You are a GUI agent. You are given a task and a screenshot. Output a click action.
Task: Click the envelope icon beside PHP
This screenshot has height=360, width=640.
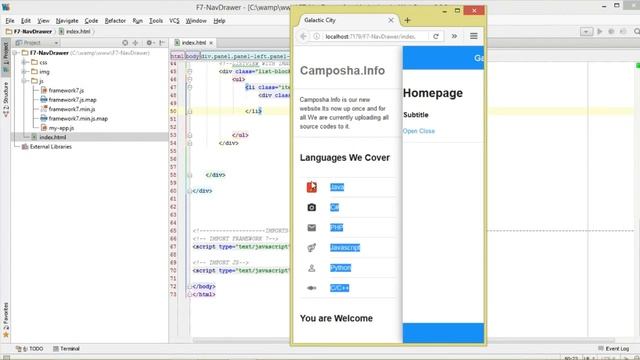click(311, 228)
